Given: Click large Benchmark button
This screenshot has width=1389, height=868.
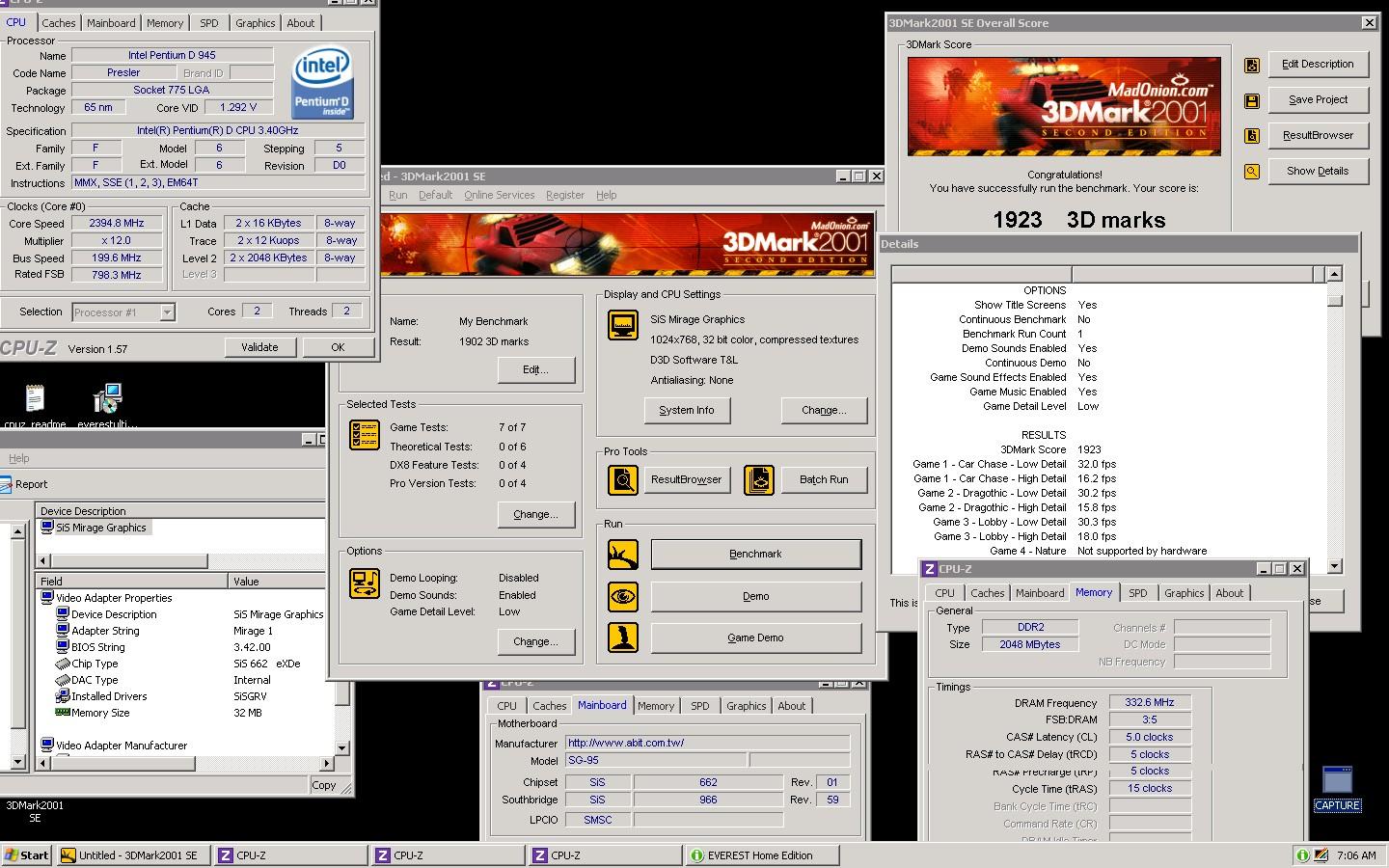Looking at the screenshot, I should [x=756, y=555].
